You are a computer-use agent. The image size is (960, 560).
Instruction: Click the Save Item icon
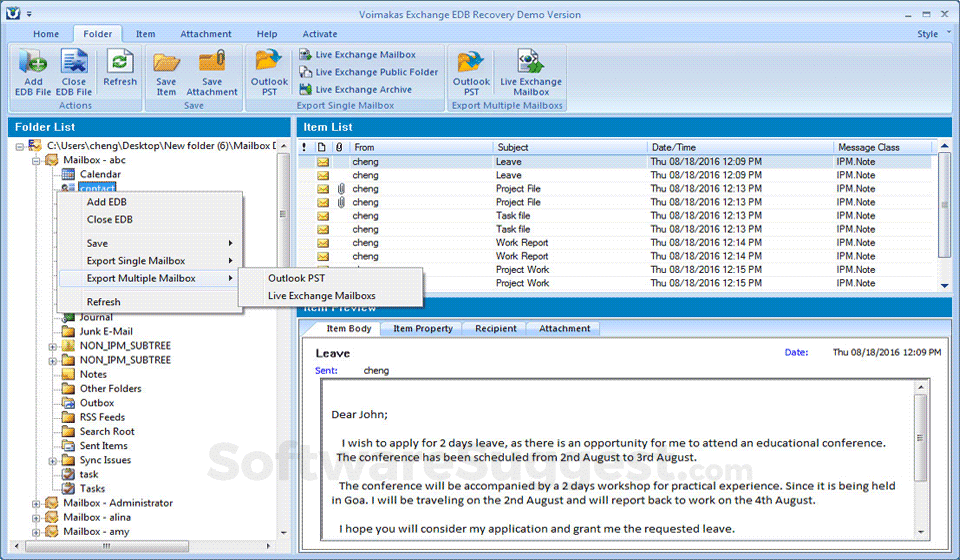pyautogui.click(x=166, y=73)
